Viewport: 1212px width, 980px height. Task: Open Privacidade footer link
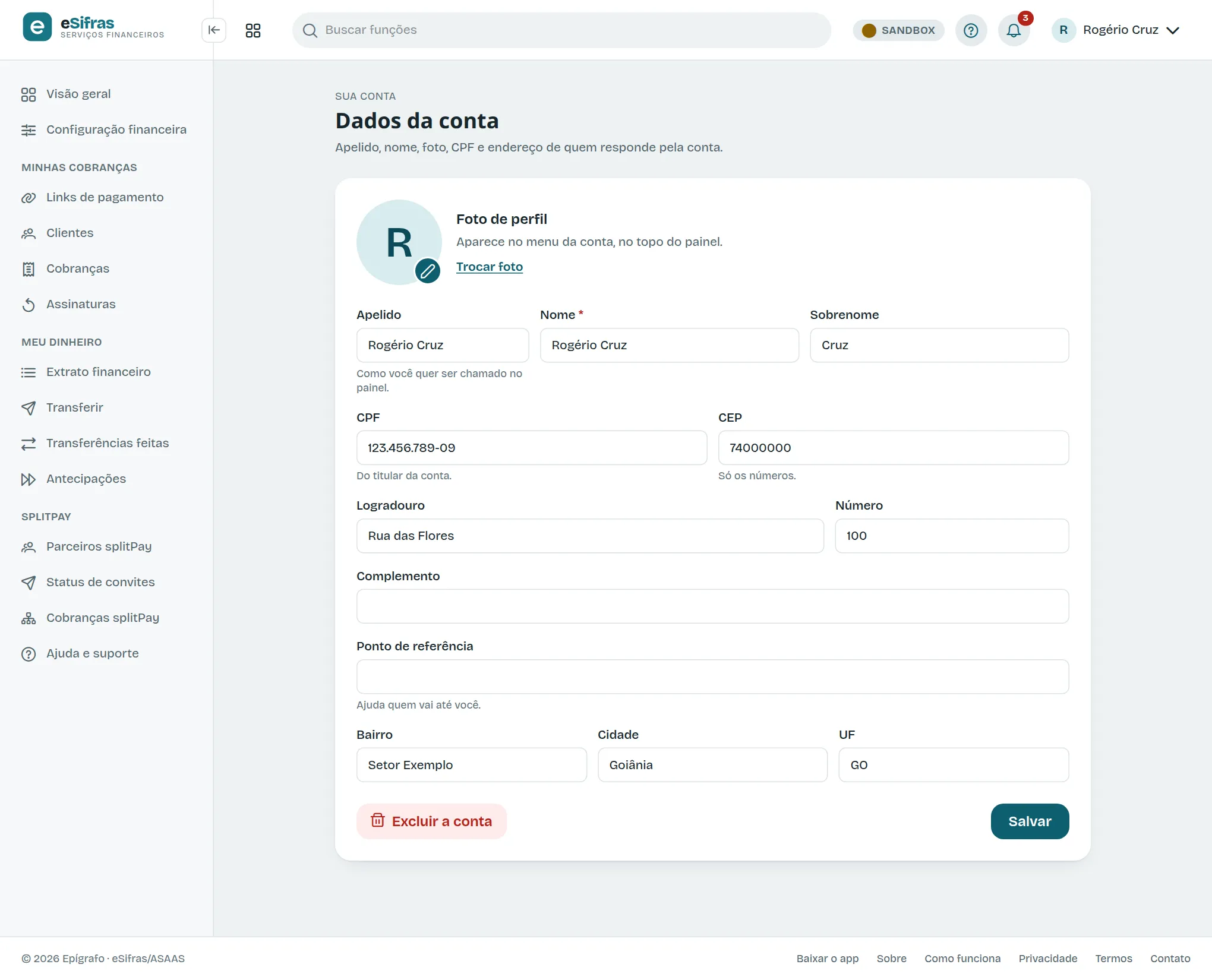[1048, 959]
